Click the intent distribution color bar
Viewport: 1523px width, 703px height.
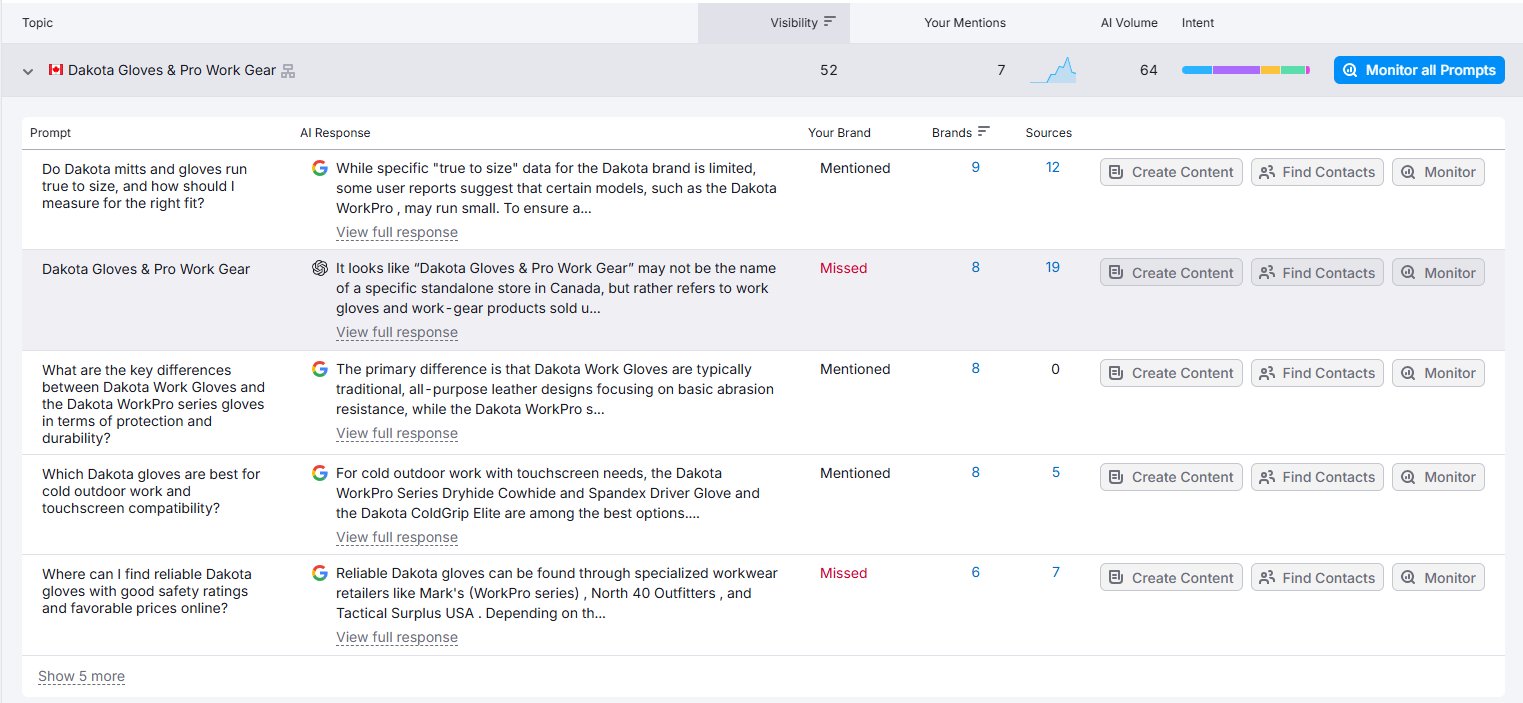pos(1246,70)
